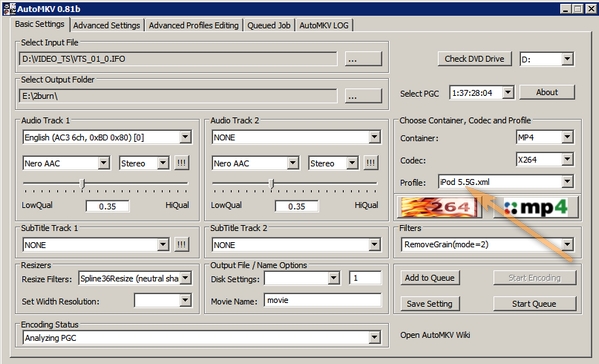Click the disk count field showing 1
The height and width of the screenshot is (364, 599).
(365, 278)
